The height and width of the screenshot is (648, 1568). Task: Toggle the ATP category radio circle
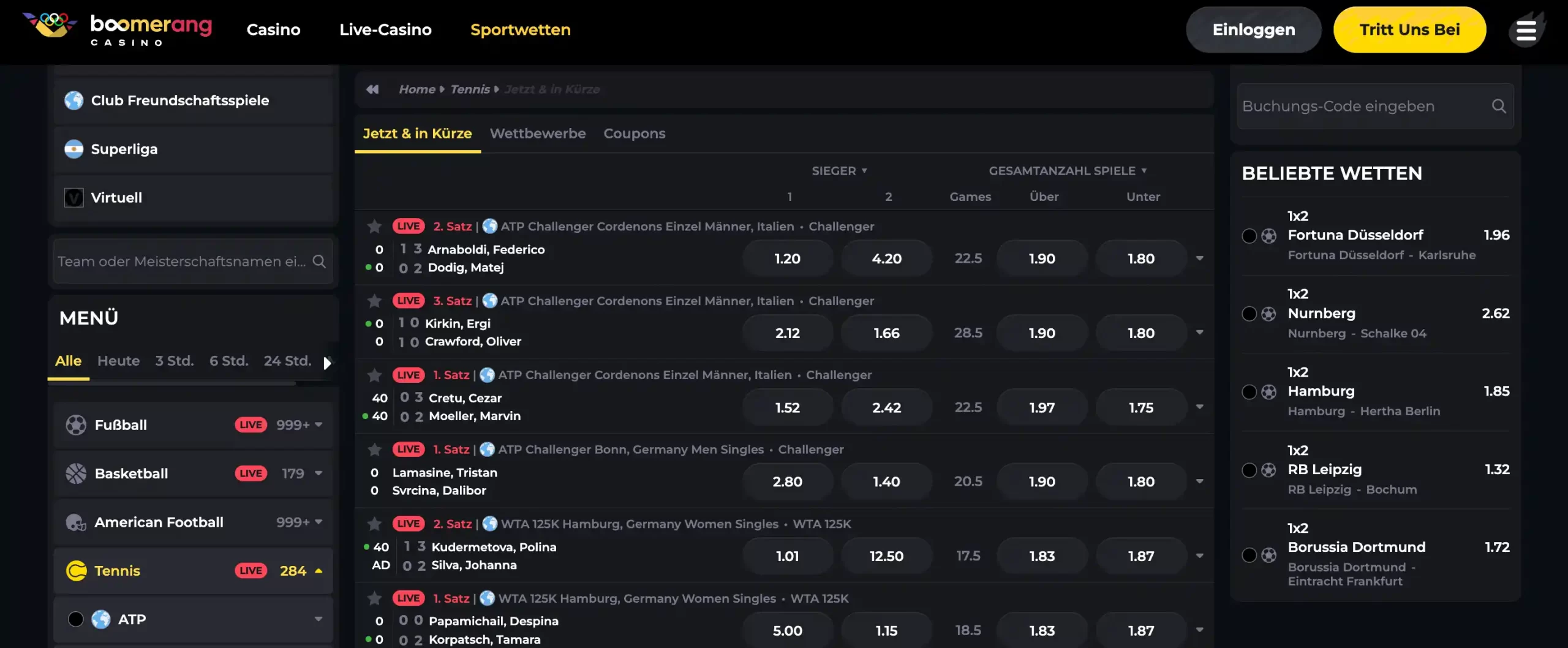[x=75, y=619]
